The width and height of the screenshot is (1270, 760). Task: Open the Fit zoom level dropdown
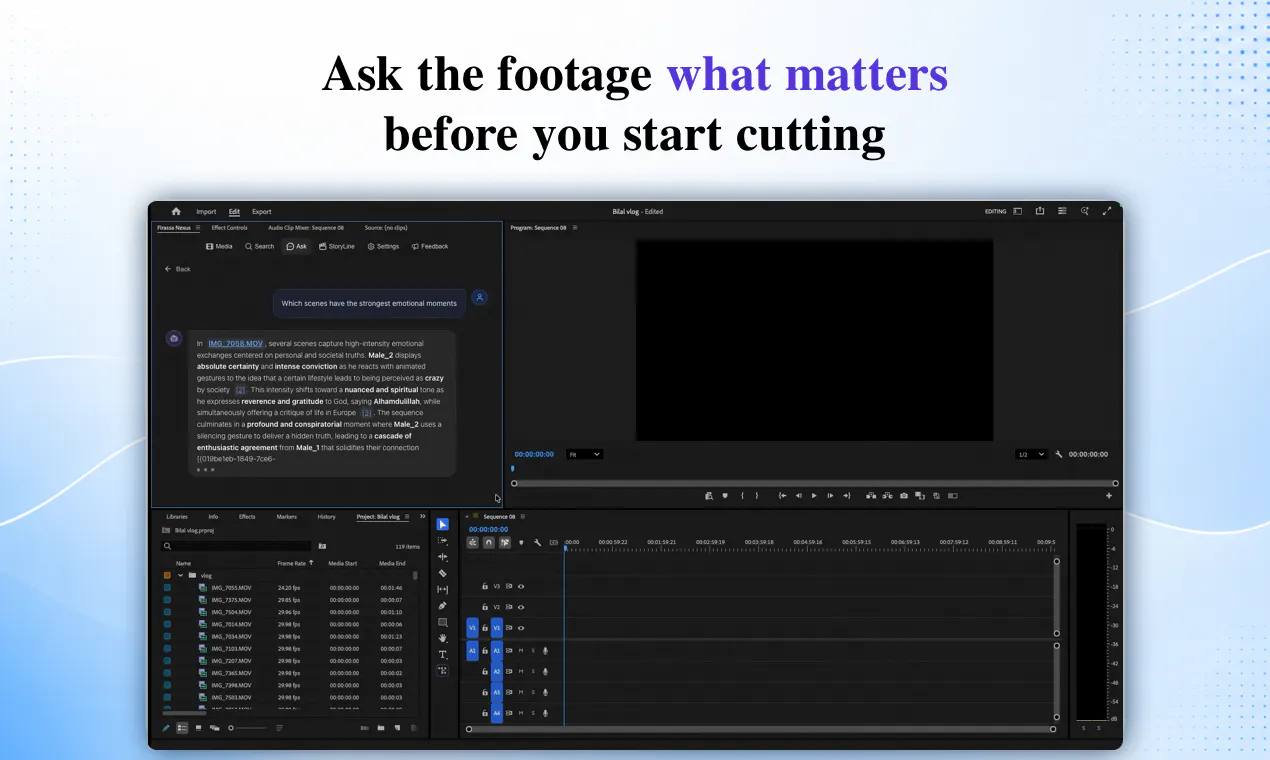click(x=584, y=454)
